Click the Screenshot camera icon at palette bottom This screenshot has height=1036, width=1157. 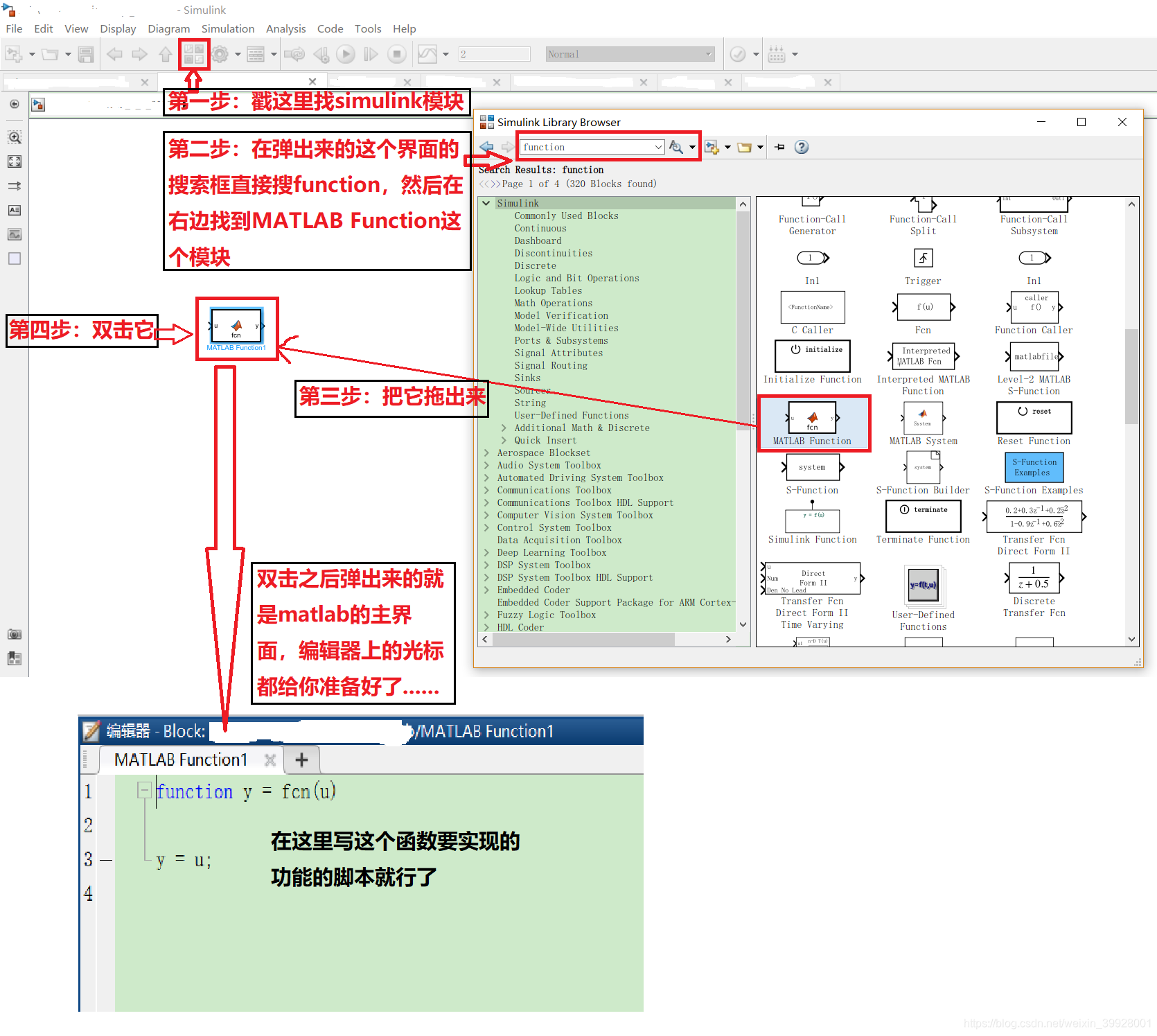[15, 634]
